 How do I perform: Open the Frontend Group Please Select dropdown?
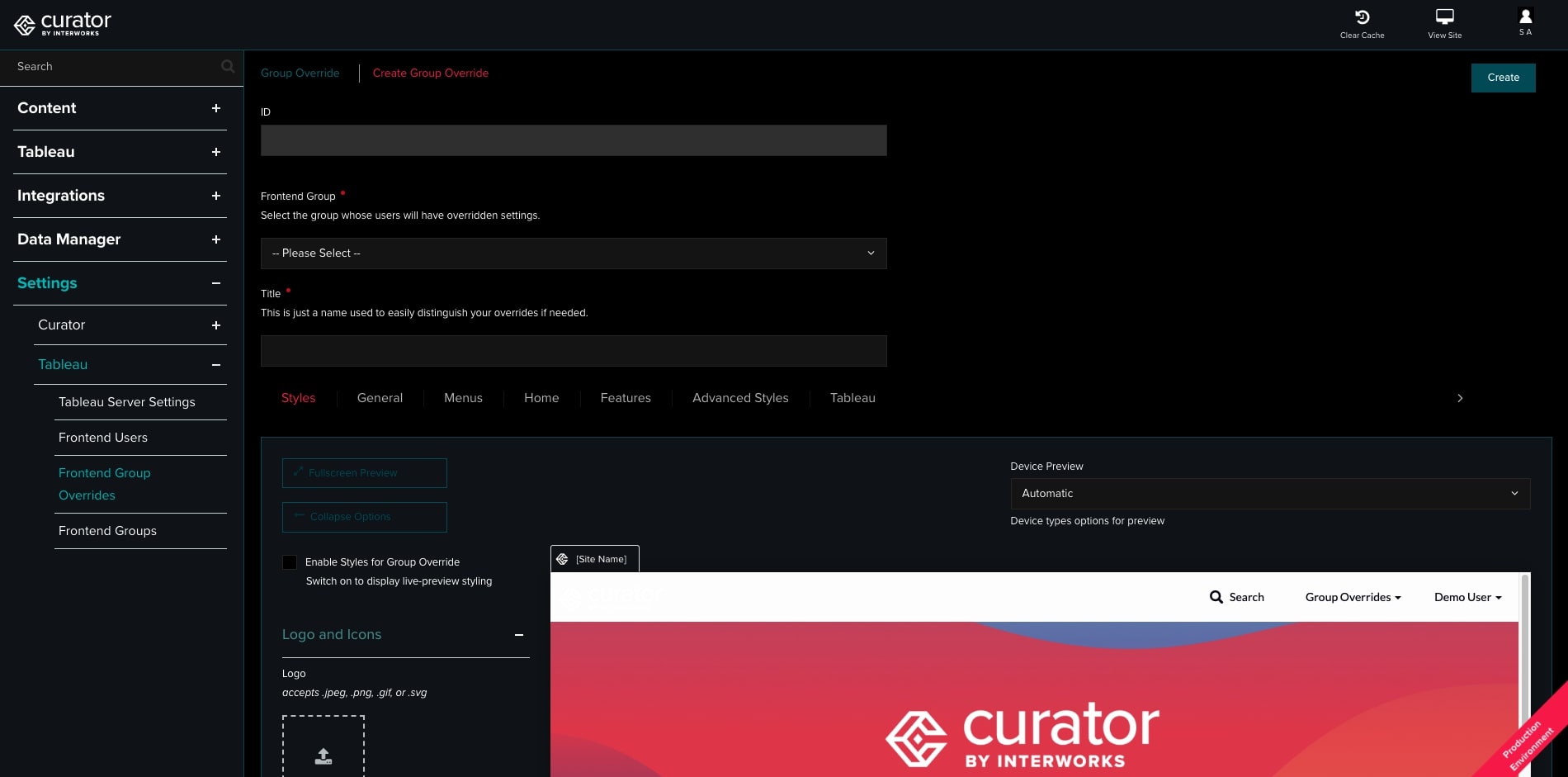[x=574, y=253]
